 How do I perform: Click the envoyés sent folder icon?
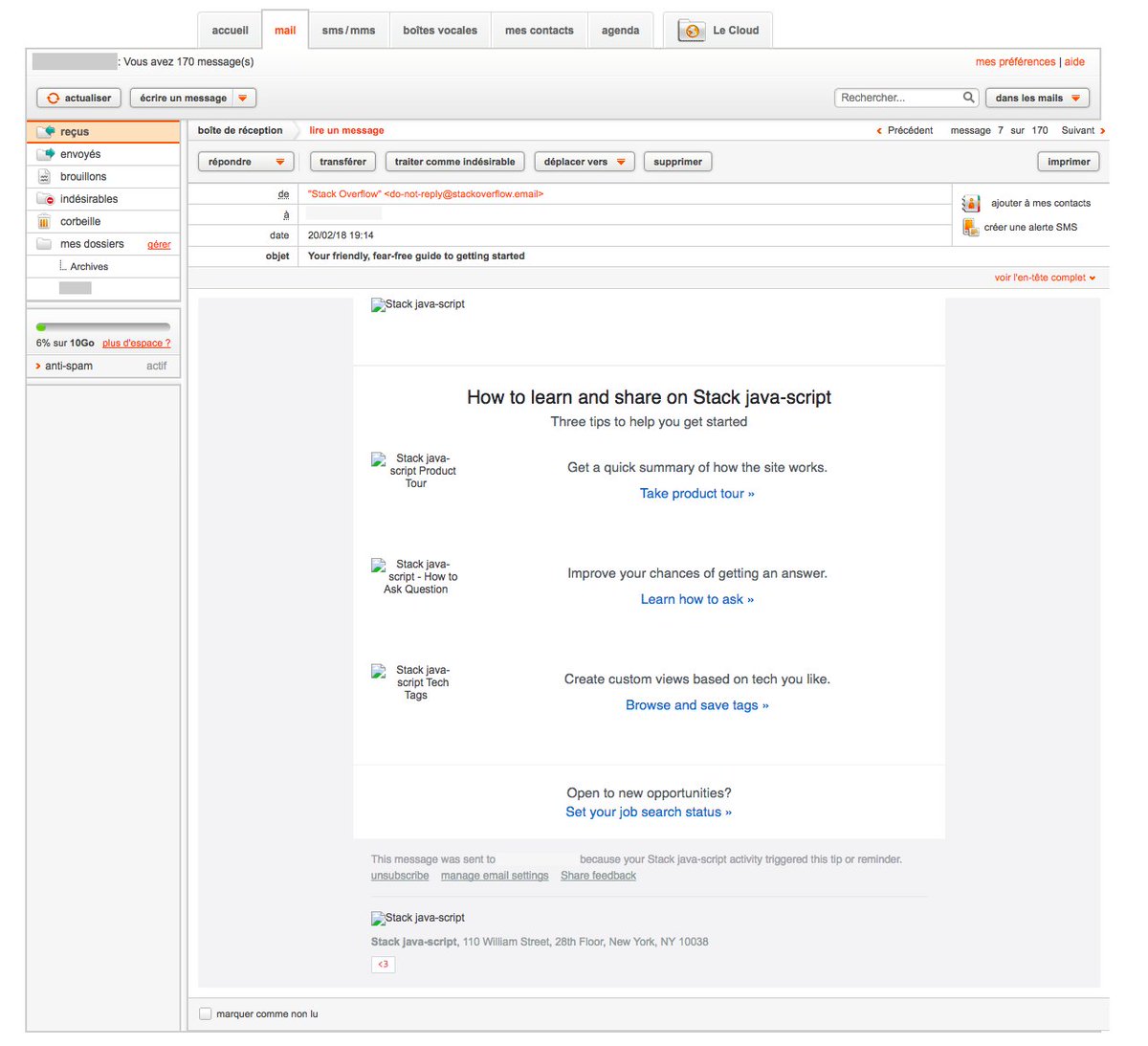click(45, 154)
